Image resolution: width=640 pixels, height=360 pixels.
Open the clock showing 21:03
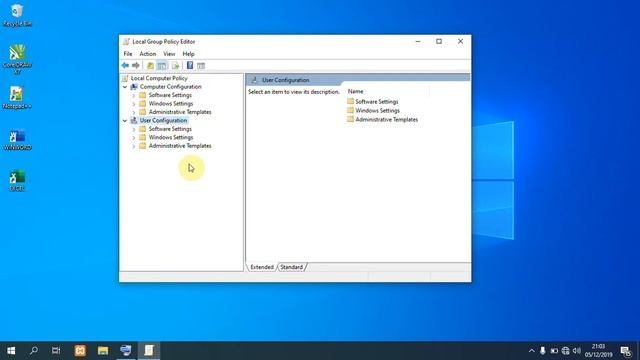[598, 351]
